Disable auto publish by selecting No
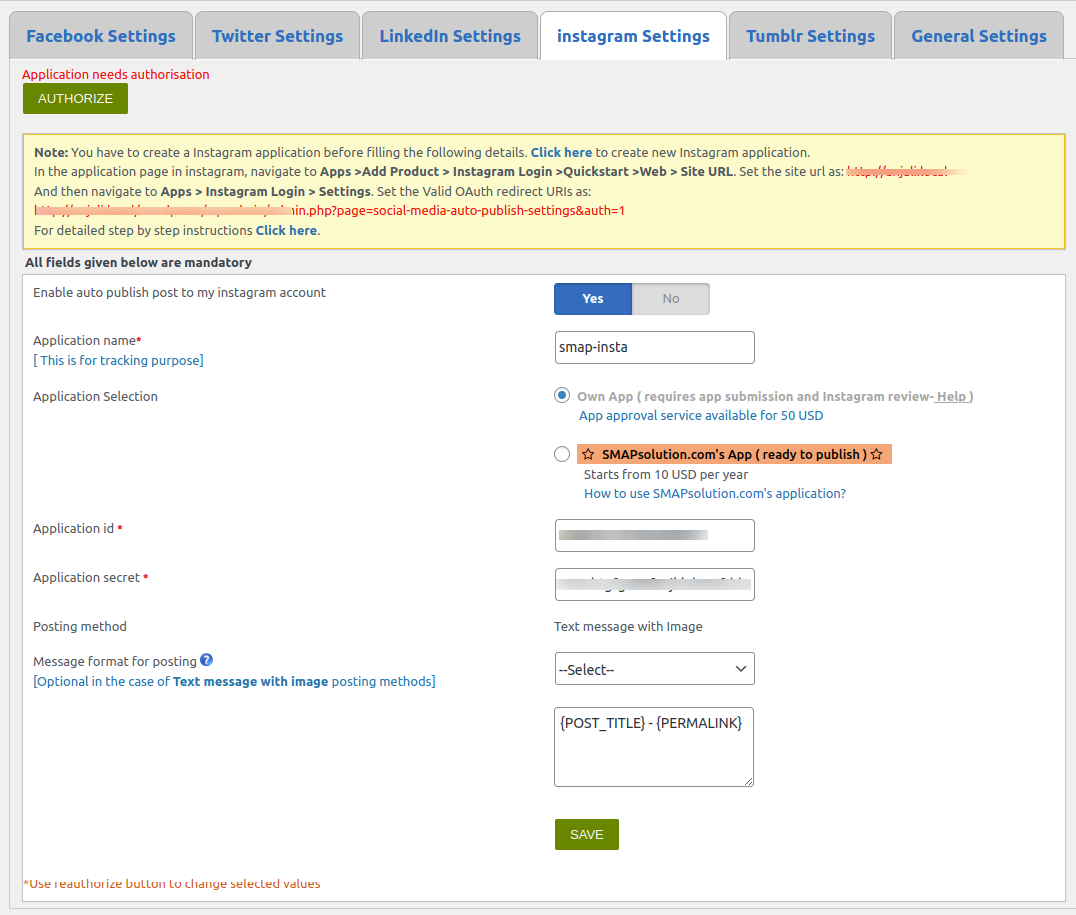 670,298
